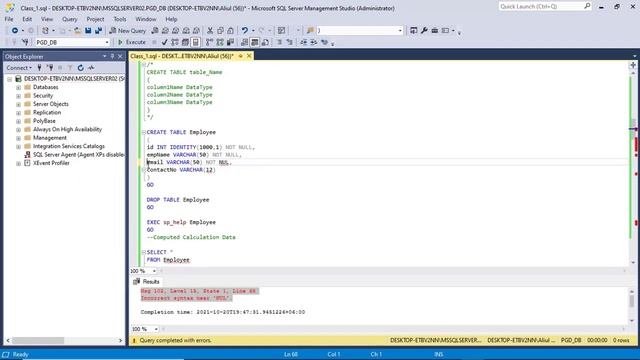Click the Increase Indent icon

click(x=313, y=42)
